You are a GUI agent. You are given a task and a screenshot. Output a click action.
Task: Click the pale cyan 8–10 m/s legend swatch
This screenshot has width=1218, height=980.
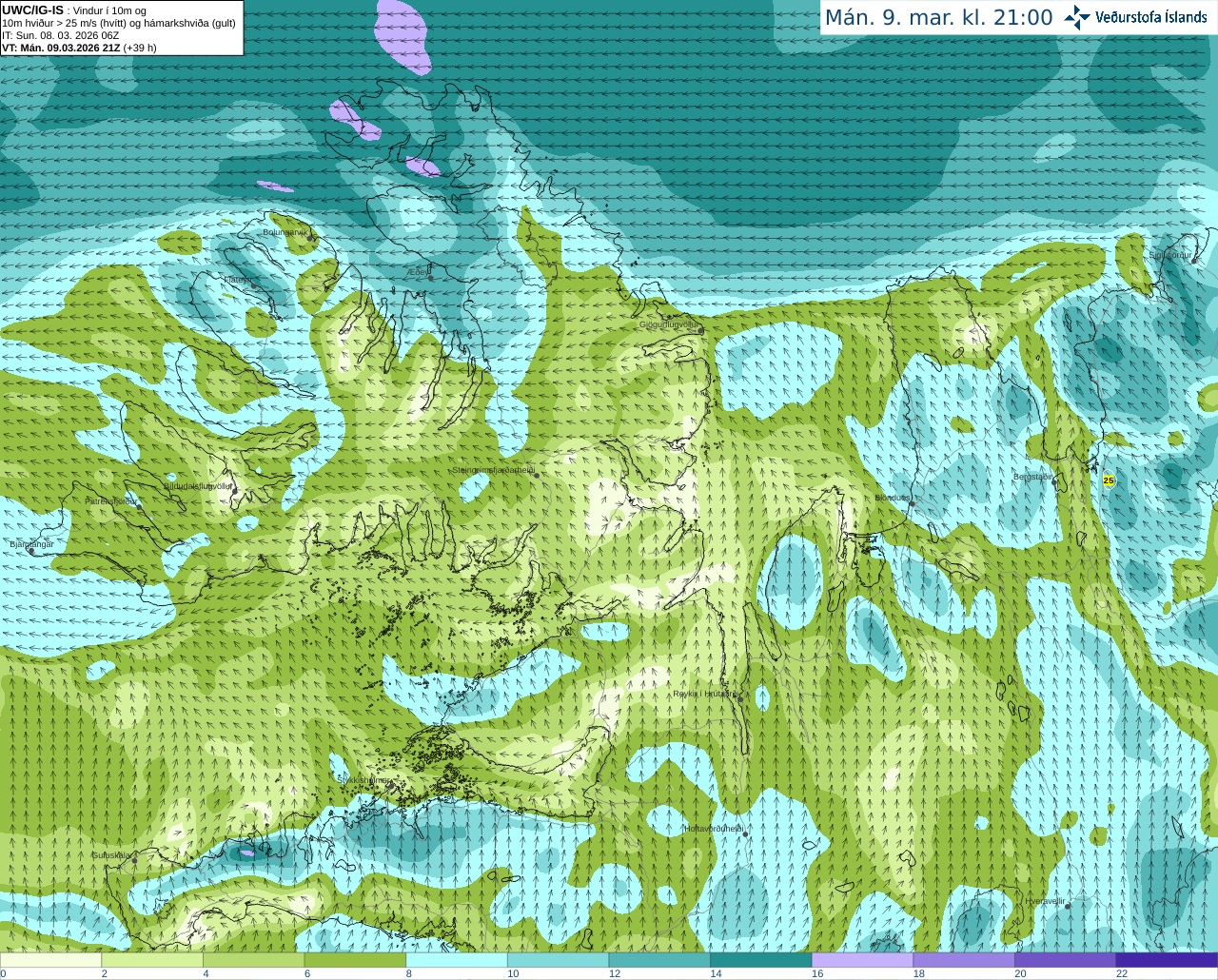tap(457, 960)
